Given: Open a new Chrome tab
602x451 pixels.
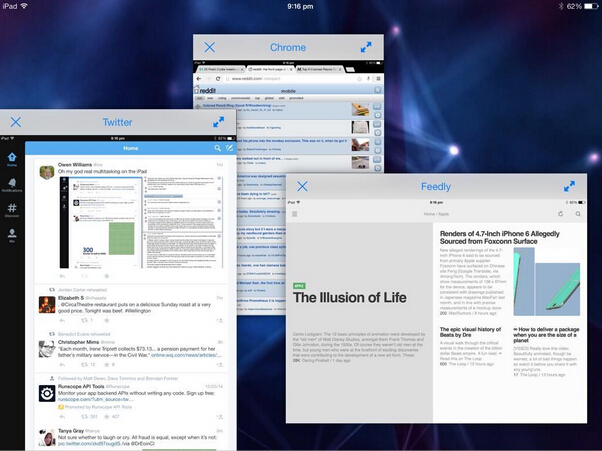Looking at the screenshot, I should click(x=350, y=69).
